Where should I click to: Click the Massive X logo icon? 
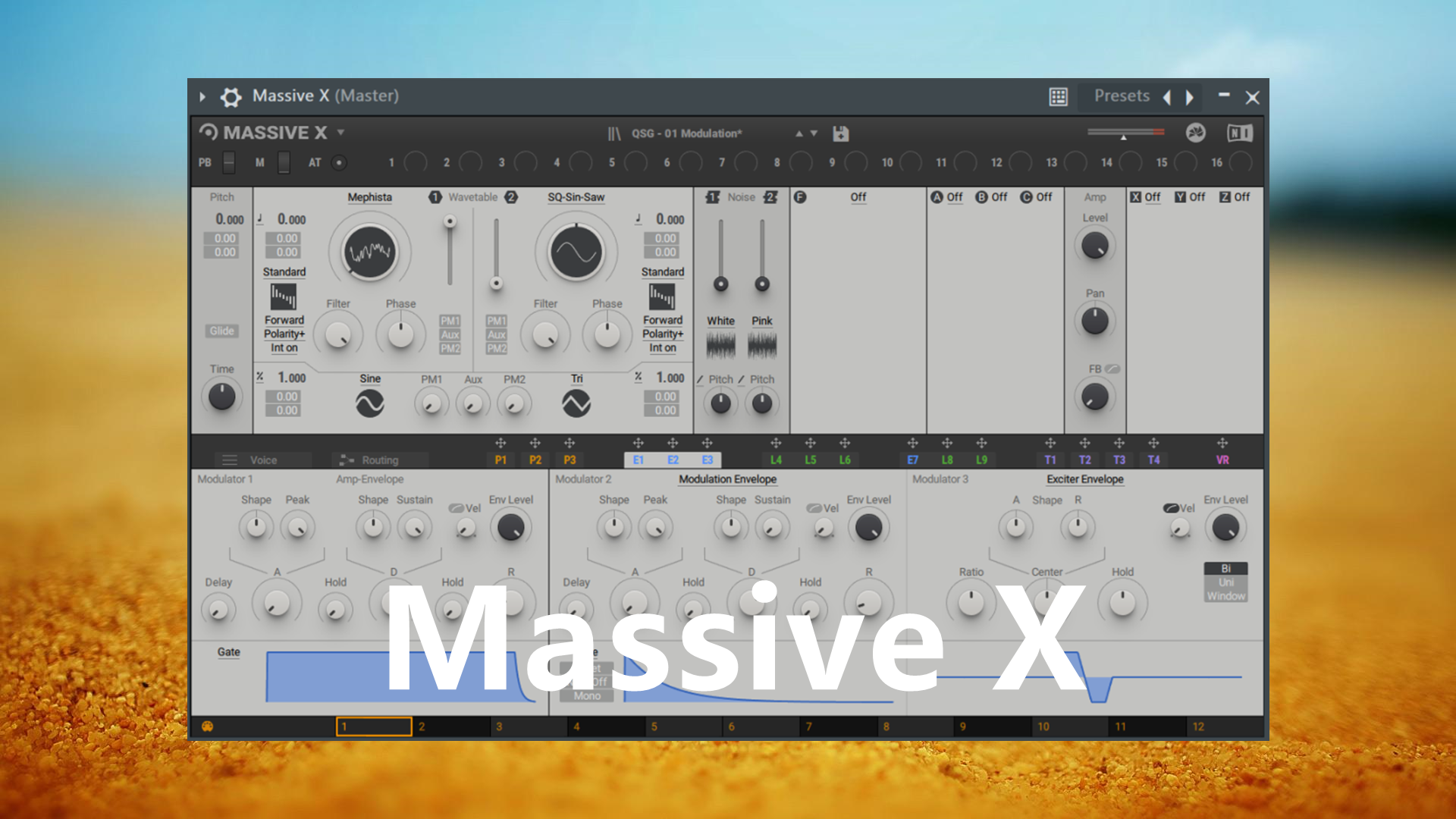(208, 132)
